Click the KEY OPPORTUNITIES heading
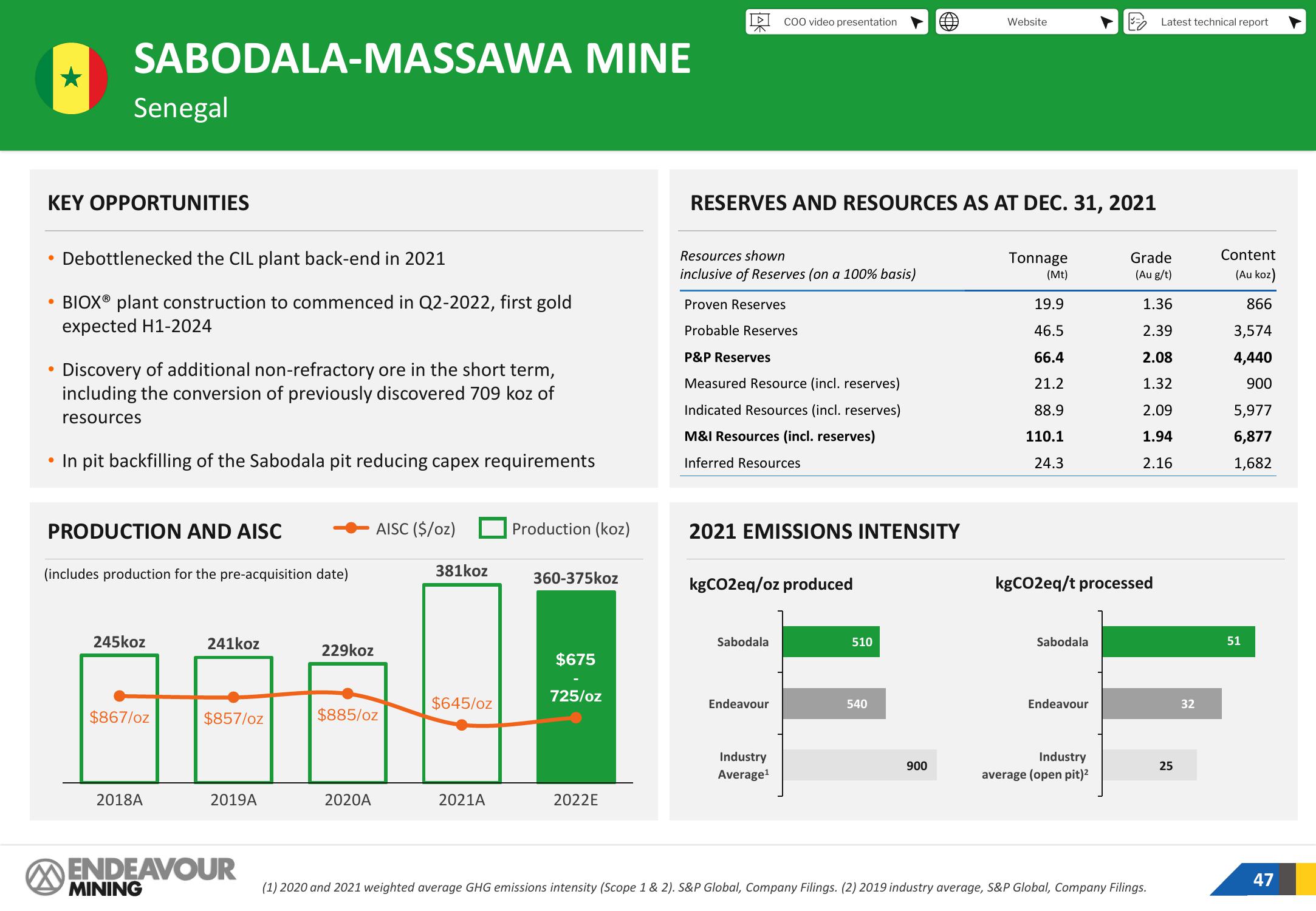Viewport: 1316px width, 911px height. click(x=148, y=203)
